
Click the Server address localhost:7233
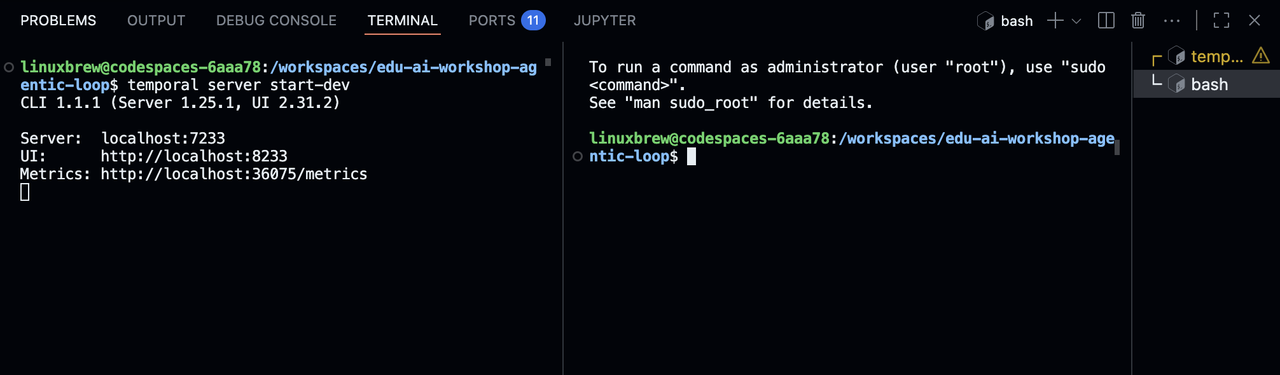163,138
